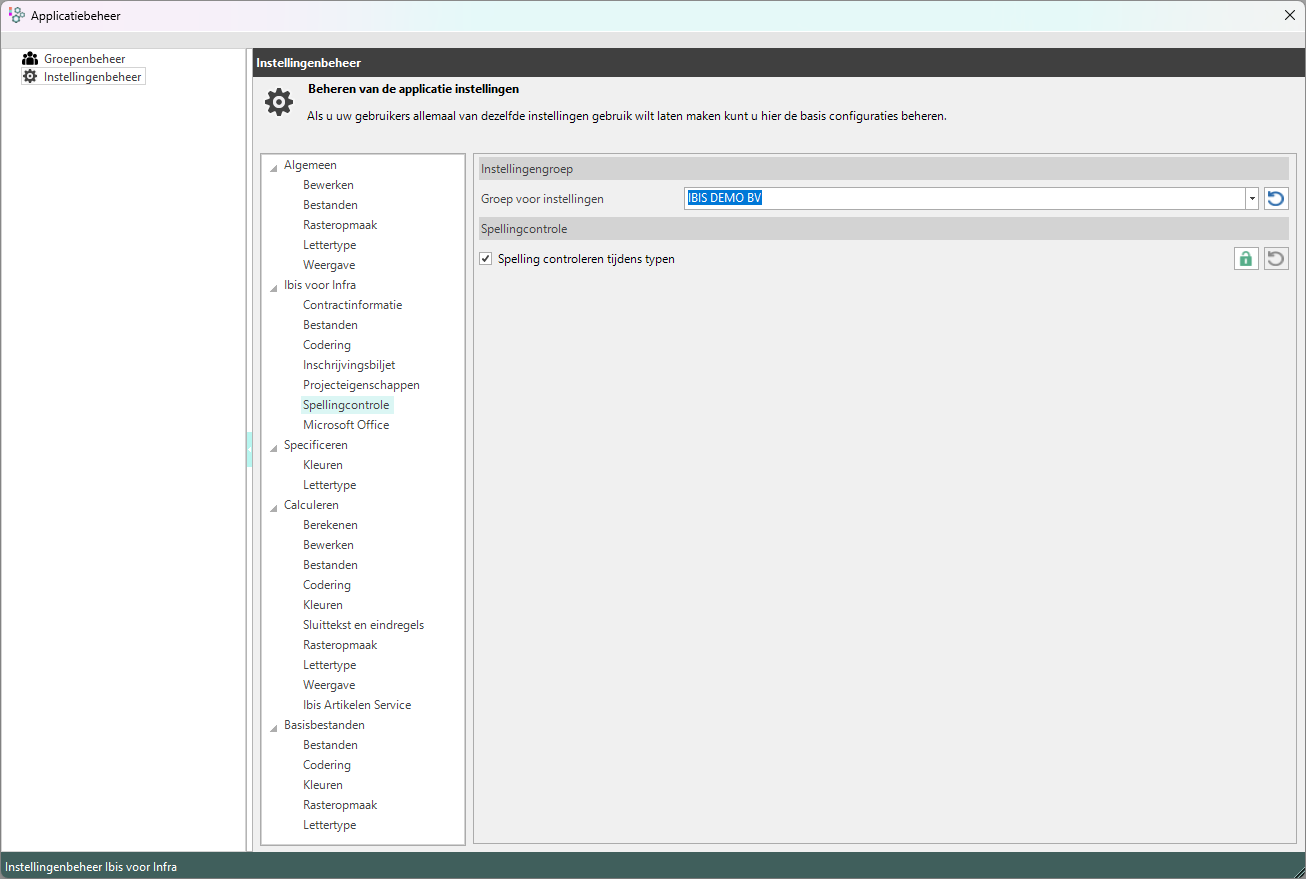Select Inschrijvingsbiljet in the settings tree
The height and width of the screenshot is (879, 1306).
click(x=349, y=365)
